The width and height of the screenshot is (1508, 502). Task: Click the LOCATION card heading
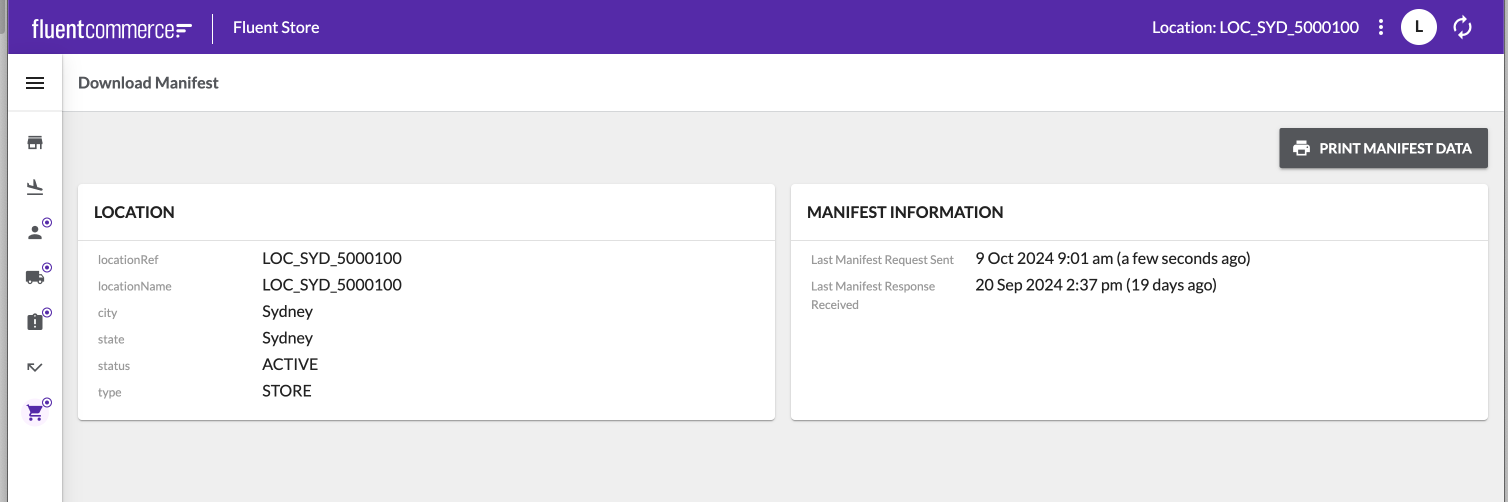point(134,212)
